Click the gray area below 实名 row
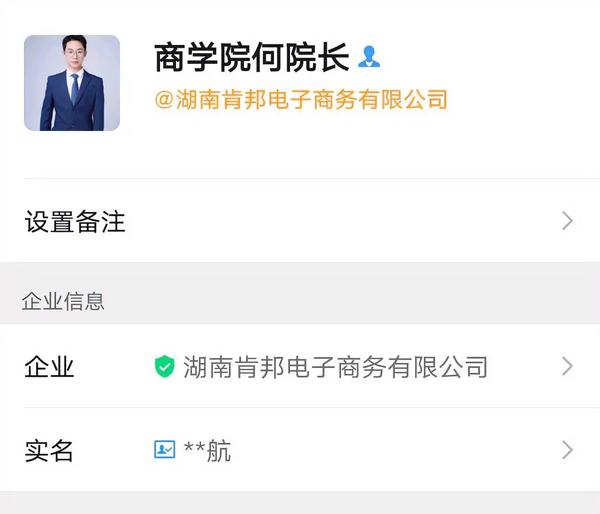Viewport: 600px width, 514px height. [x=300, y=503]
